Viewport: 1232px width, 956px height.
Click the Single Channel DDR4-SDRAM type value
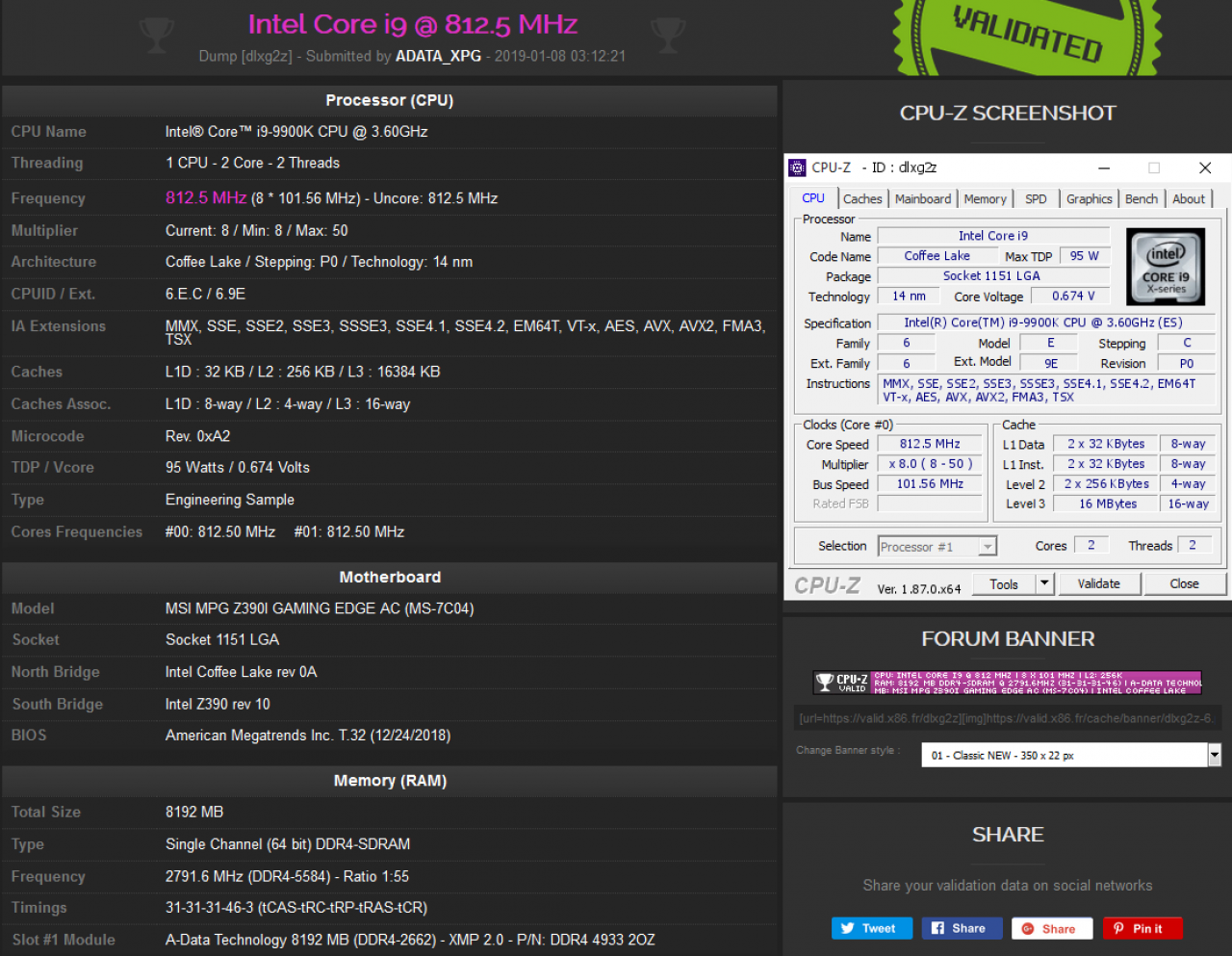[x=288, y=844]
